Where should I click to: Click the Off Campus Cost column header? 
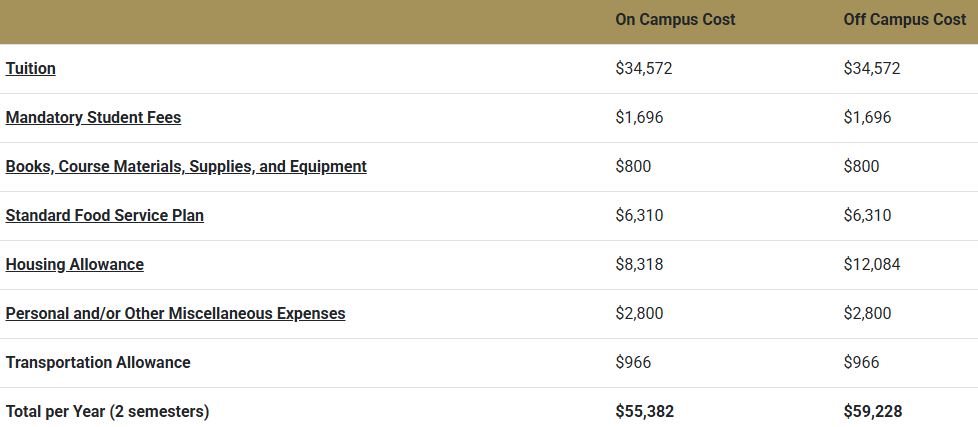pyautogui.click(x=905, y=20)
